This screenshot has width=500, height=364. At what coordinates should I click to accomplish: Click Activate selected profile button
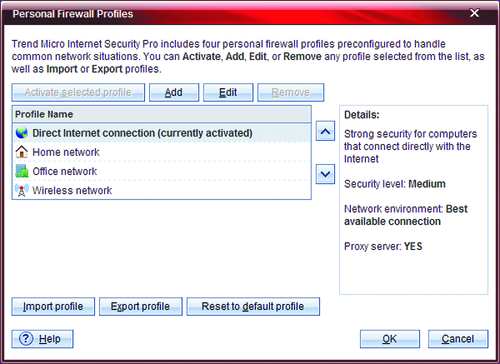click(78, 92)
